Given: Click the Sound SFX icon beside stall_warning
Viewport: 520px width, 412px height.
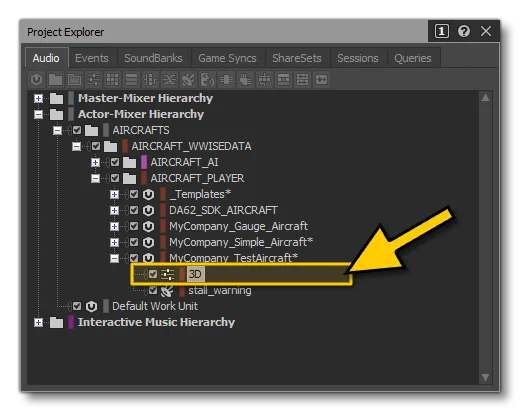Looking at the screenshot, I should coord(167,291).
